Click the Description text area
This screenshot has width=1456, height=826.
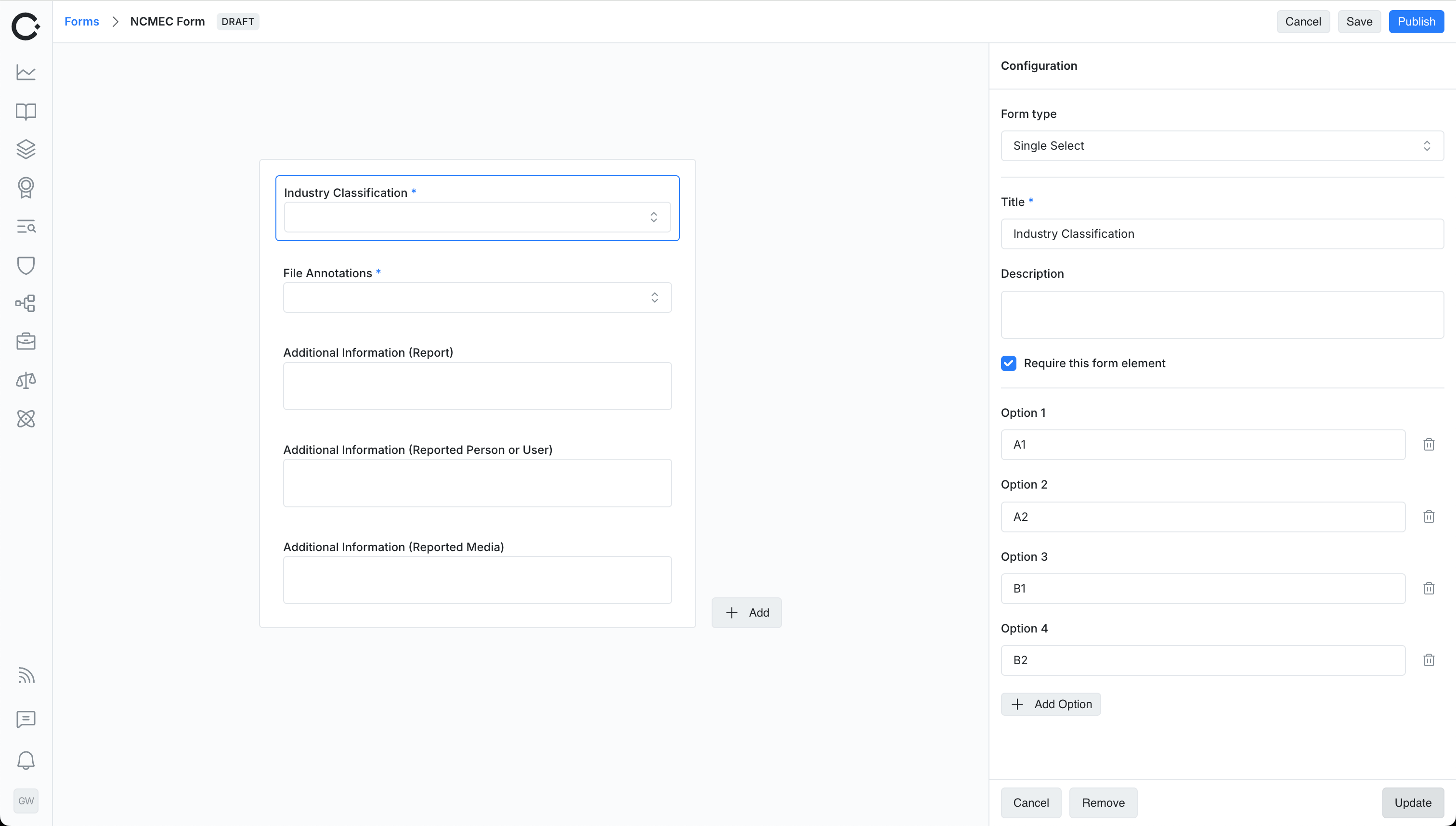pyautogui.click(x=1222, y=315)
